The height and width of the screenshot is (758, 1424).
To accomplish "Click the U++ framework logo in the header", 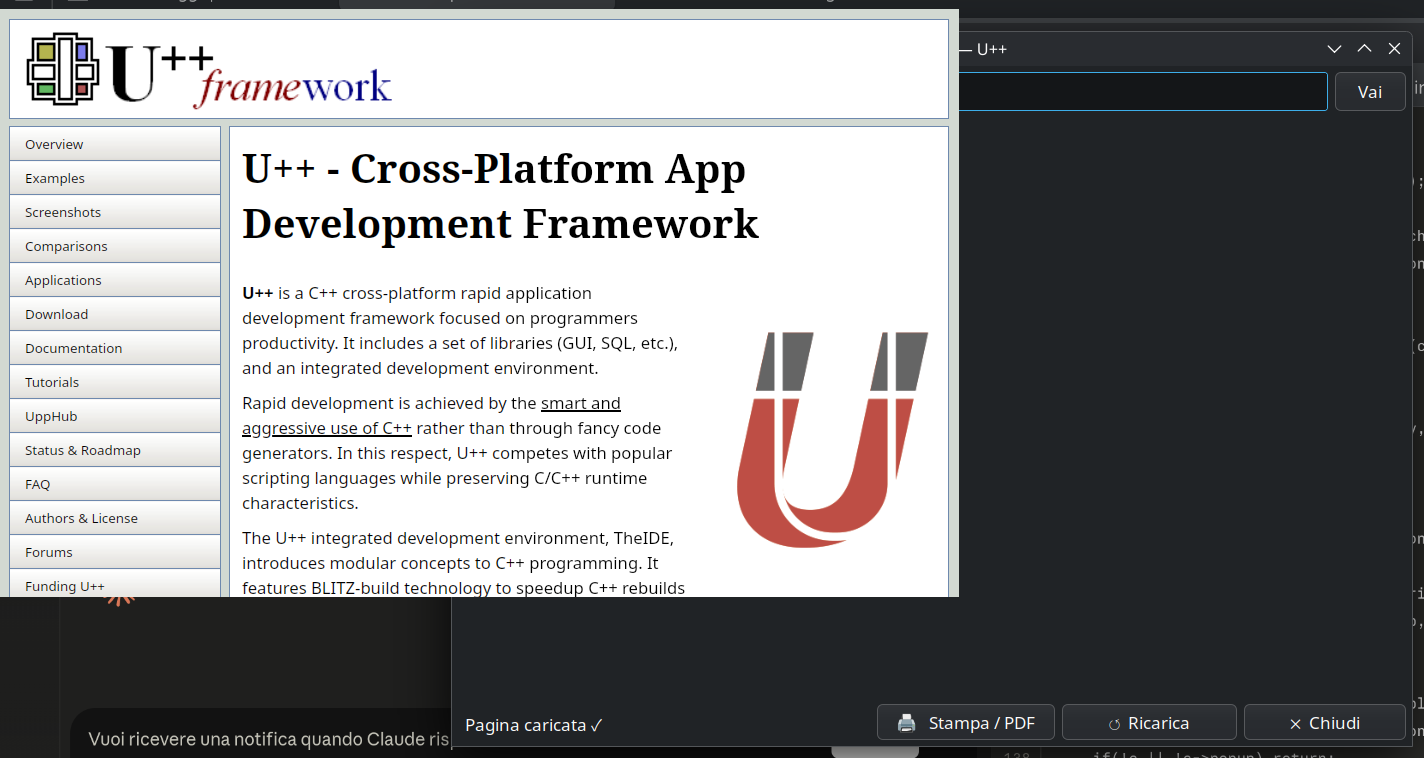I will [210, 70].
